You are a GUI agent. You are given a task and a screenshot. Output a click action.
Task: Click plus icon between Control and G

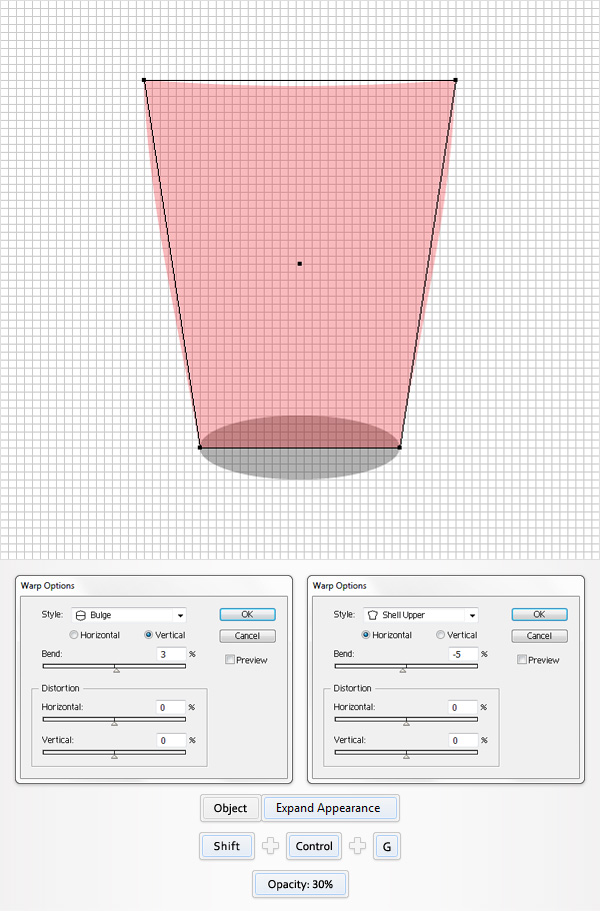[x=357, y=846]
